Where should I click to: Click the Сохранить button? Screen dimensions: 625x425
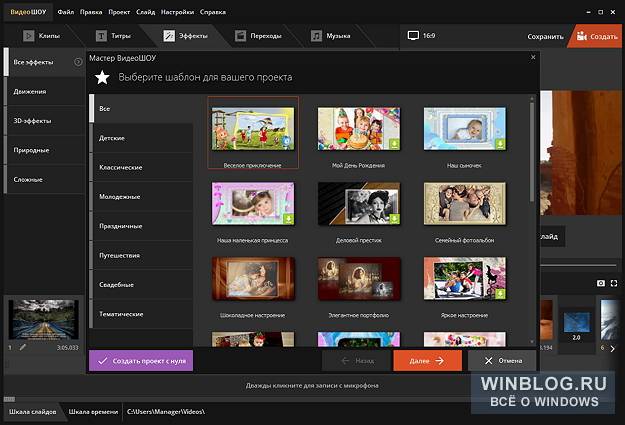(545, 36)
